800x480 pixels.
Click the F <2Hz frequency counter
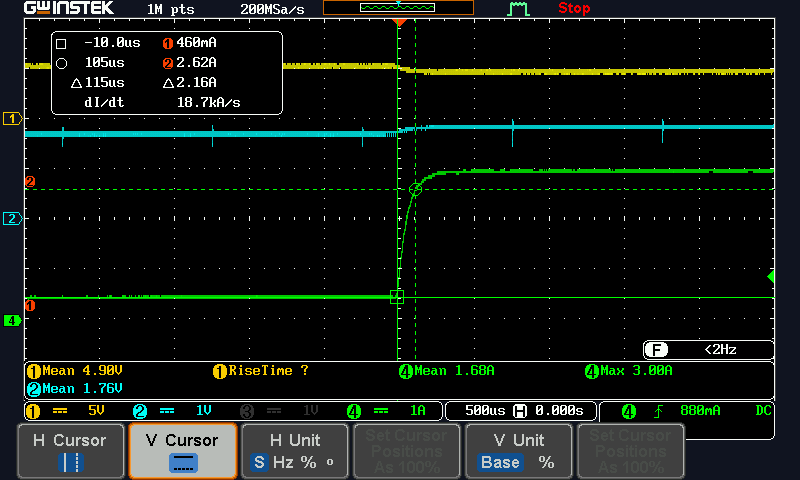(x=708, y=350)
